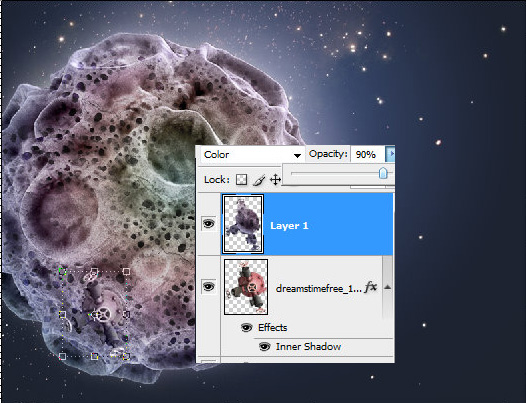
Task: Toggle lock transparent pixels icon
Action: pyautogui.click(x=242, y=180)
